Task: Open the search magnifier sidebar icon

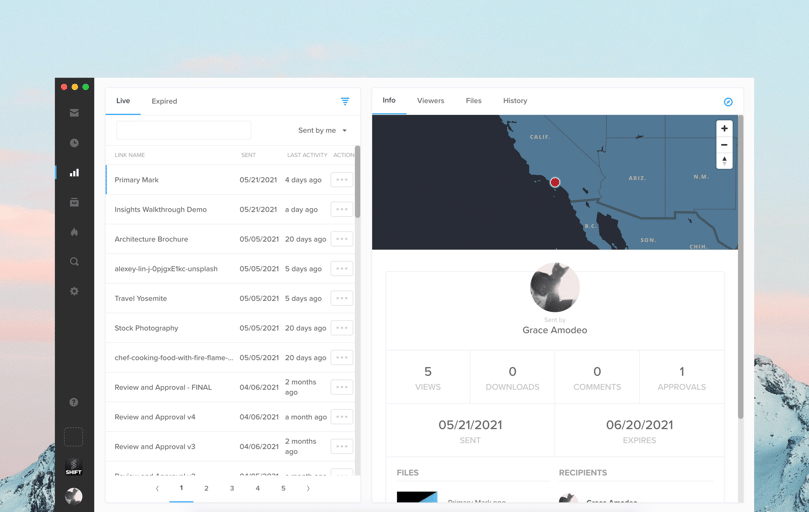Action: pos(74,262)
